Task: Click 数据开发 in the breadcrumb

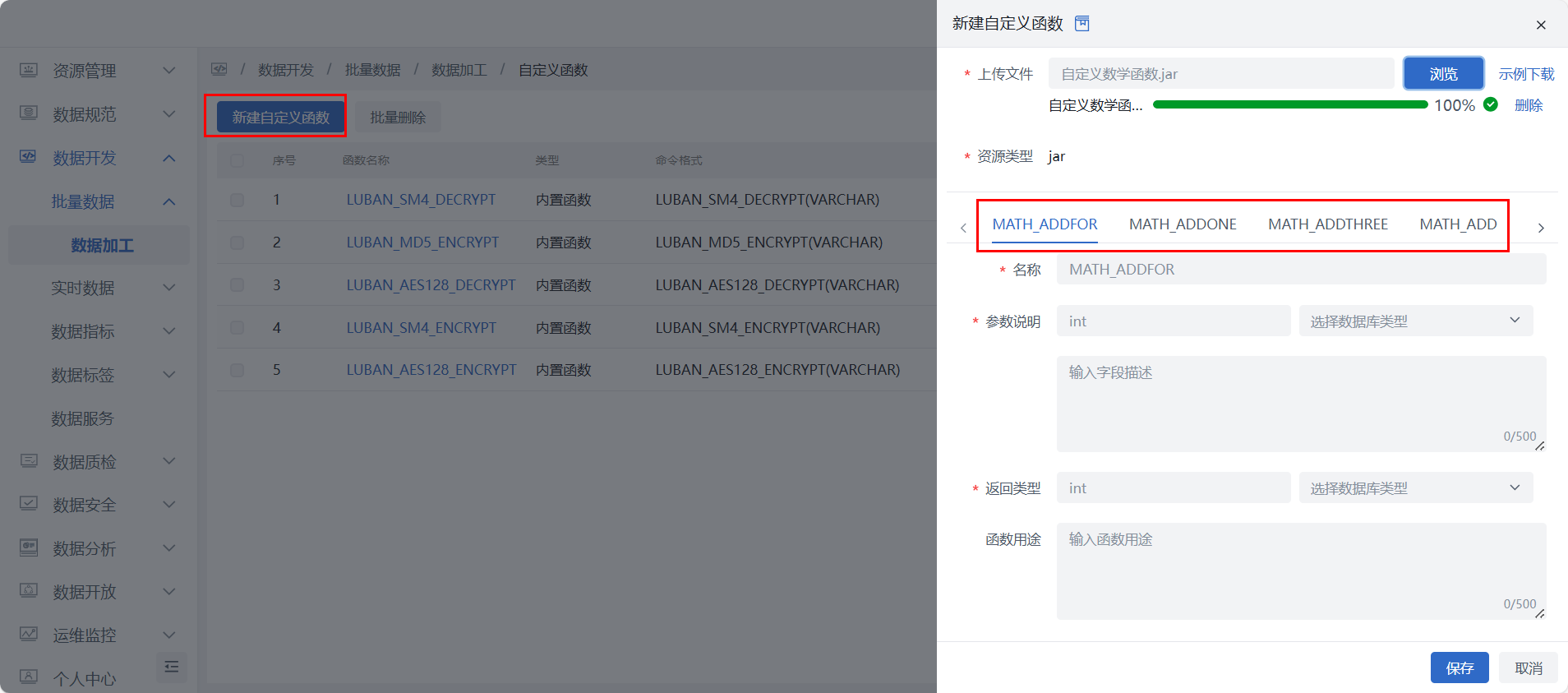Action: coord(286,70)
